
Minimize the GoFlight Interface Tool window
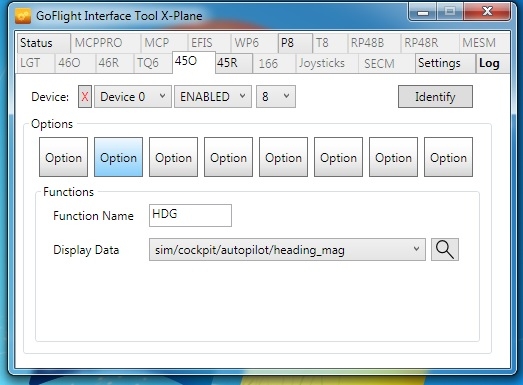423,13
